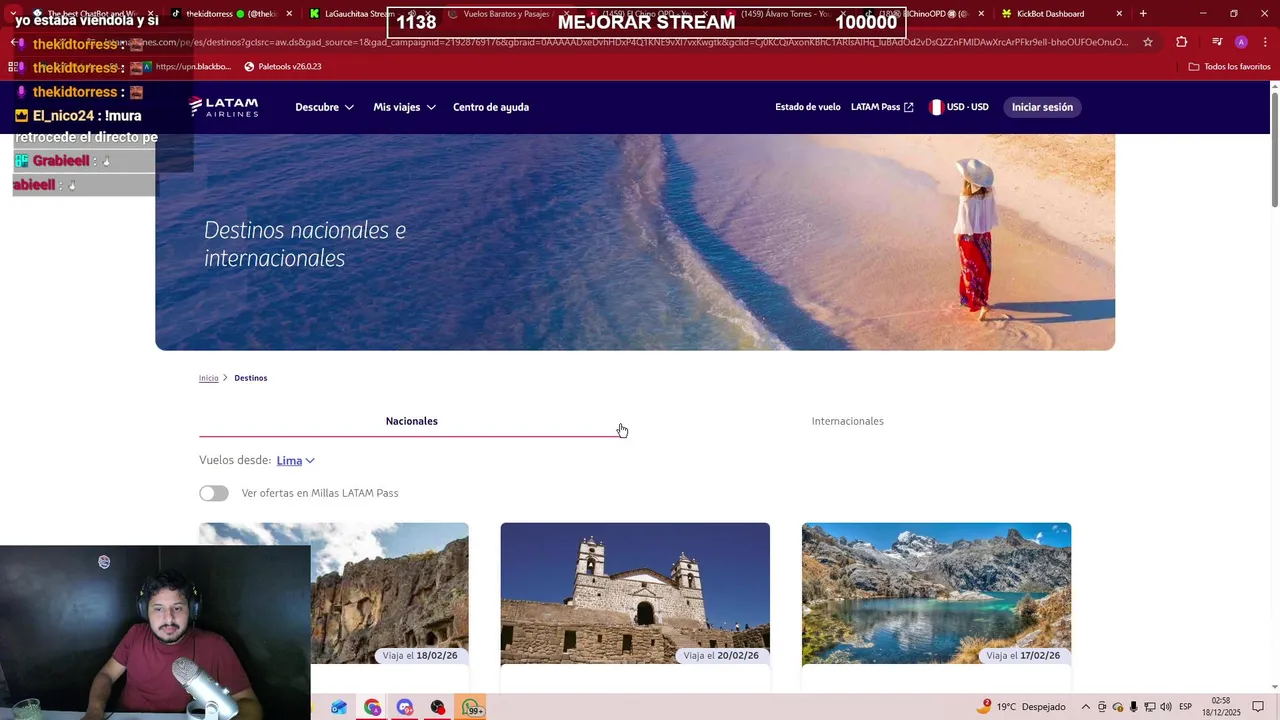1280x720 pixels.
Task: Open the Chrome taskbar icon
Action: [372, 707]
